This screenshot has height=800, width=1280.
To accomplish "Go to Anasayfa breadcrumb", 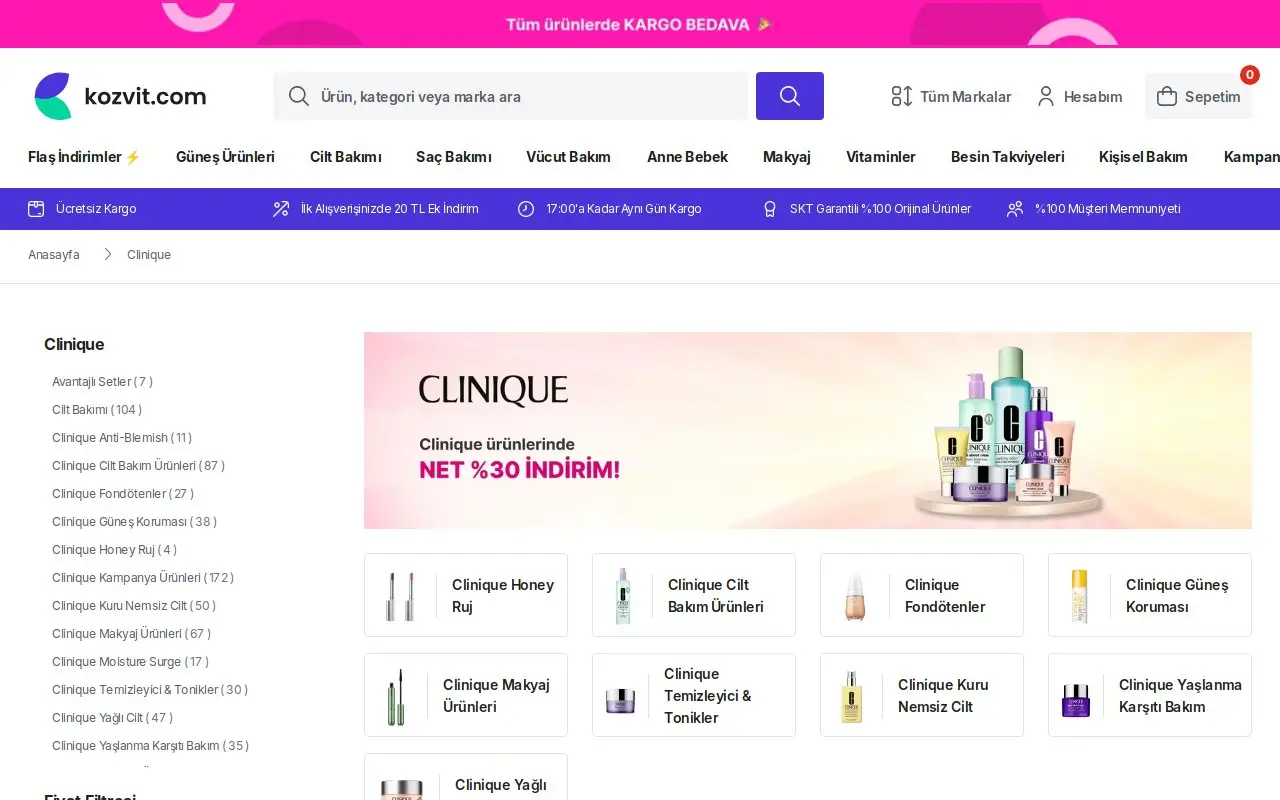I will pos(54,255).
